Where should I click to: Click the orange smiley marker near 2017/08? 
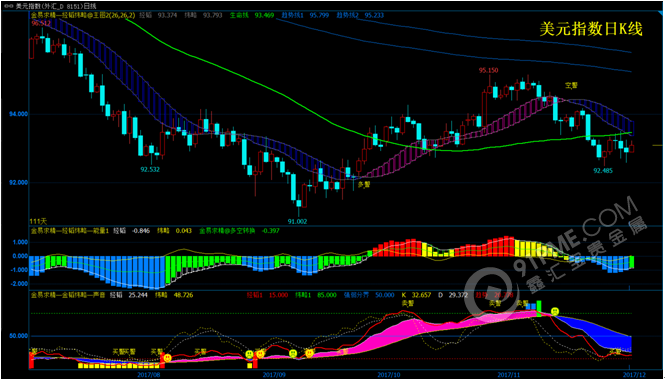tap(168, 358)
